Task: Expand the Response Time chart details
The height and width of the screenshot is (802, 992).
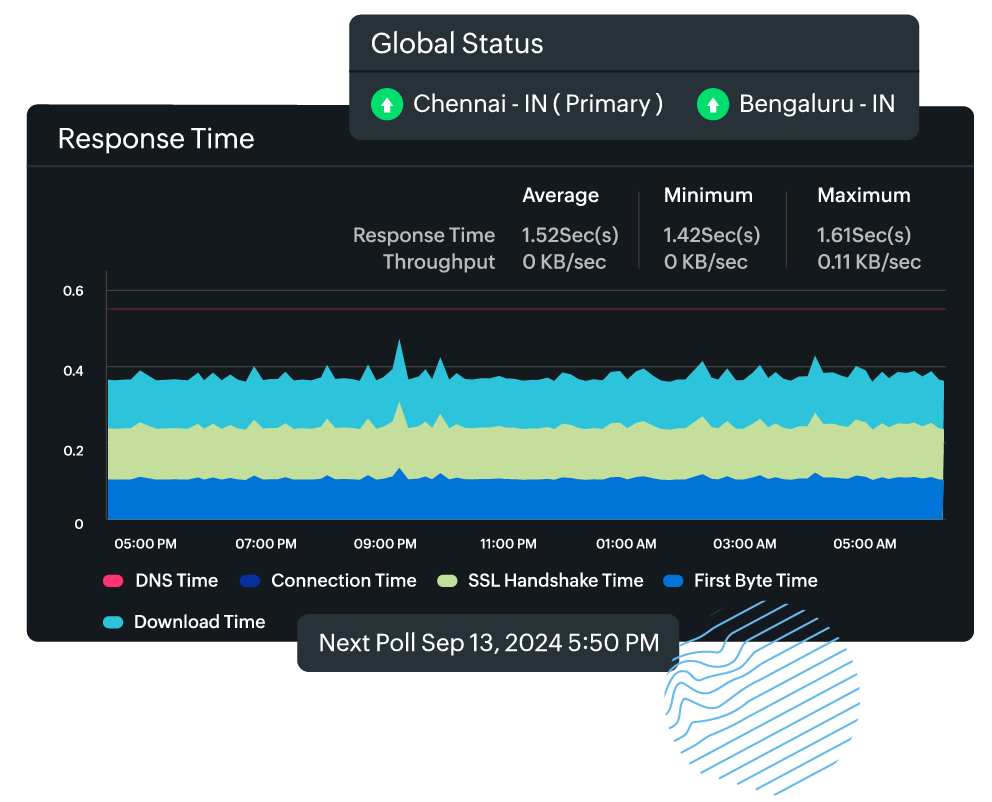Action: pyautogui.click(x=156, y=139)
